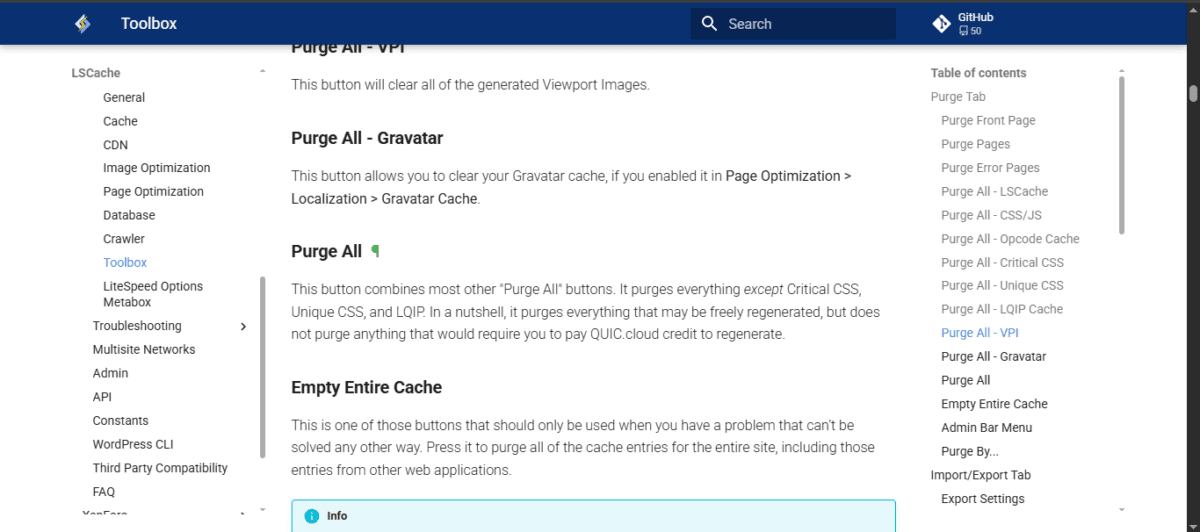The height and width of the screenshot is (532, 1200).
Task: Click the Troubleshooting sidebar label
Action: [x=137, y=326]
